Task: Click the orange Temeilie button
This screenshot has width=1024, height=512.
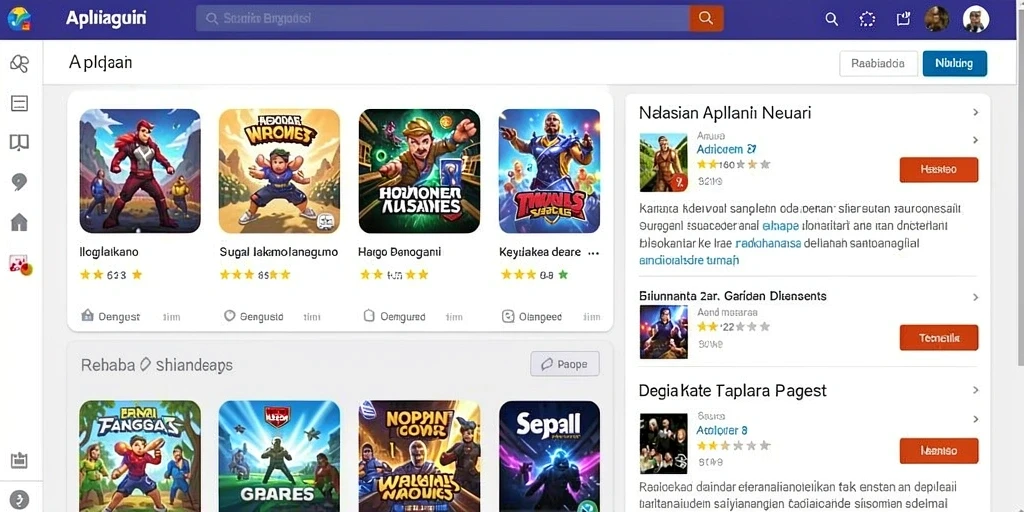Action: (x=938, y=338)
